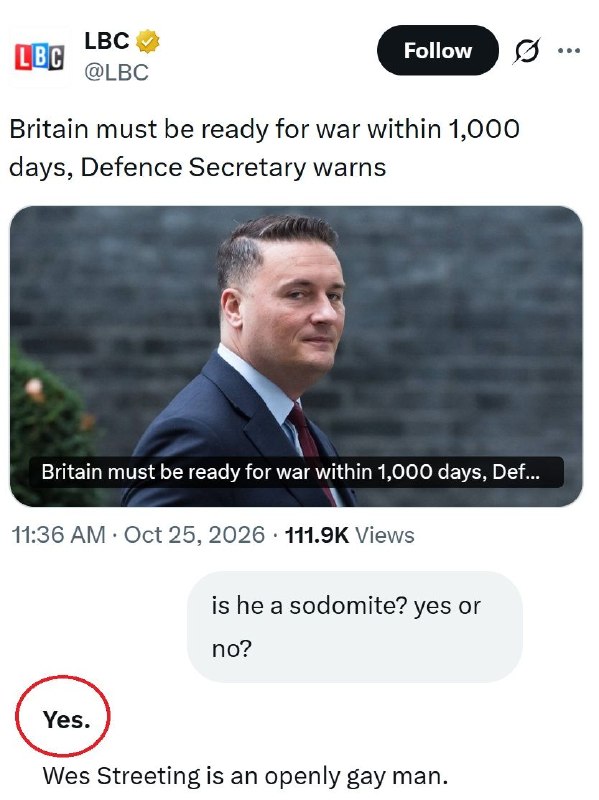Click "Defence Secretary warns" in the tweet
This screenshot has height=800, width=599.
point(233,167)
